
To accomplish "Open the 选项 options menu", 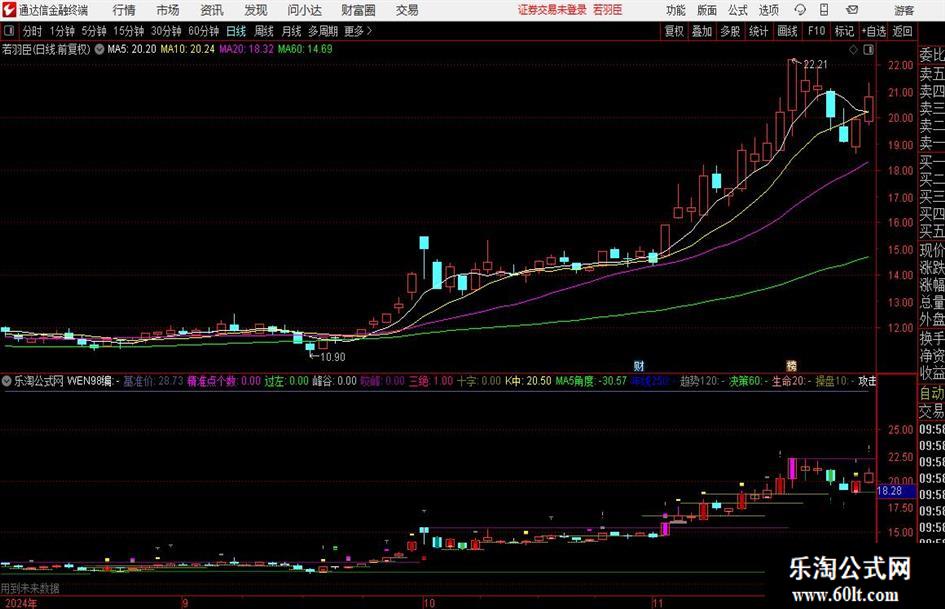I will click(768, 10).
